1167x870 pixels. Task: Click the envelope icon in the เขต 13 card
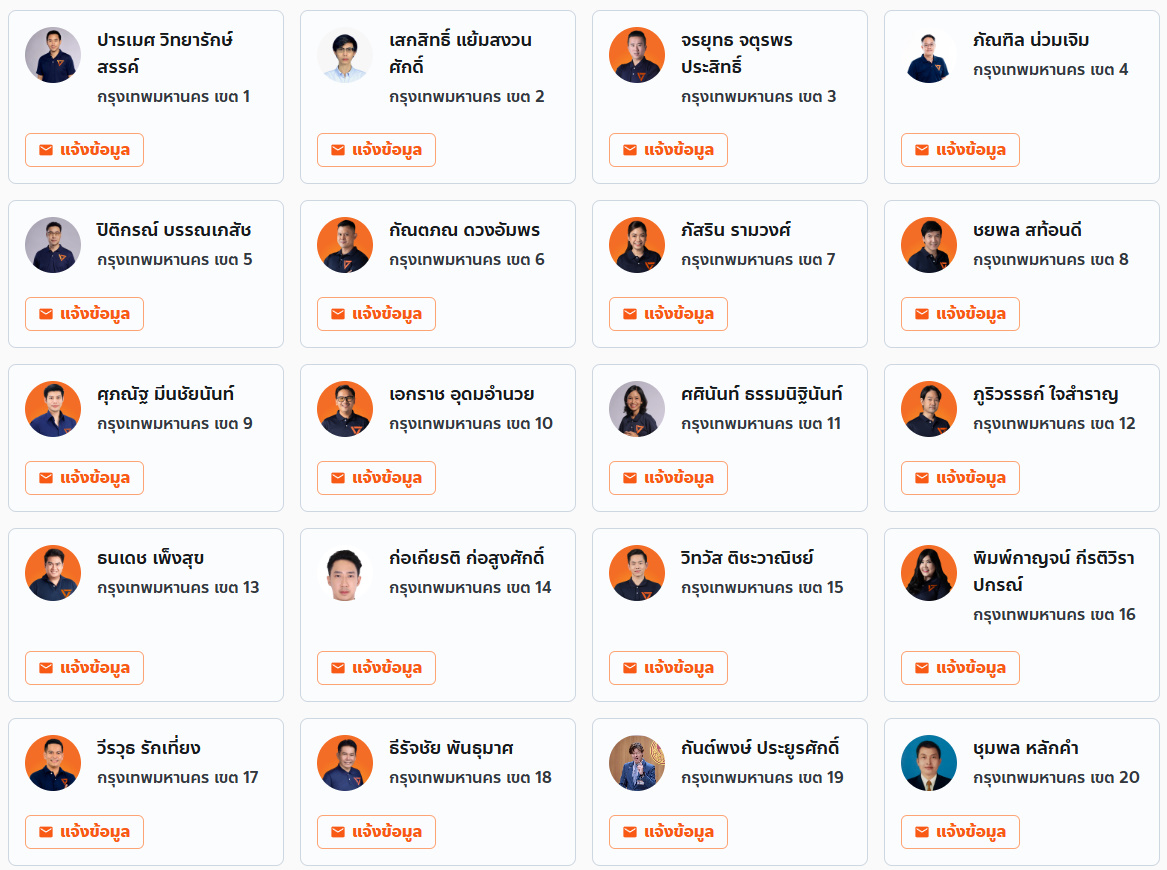pos(46,668)
